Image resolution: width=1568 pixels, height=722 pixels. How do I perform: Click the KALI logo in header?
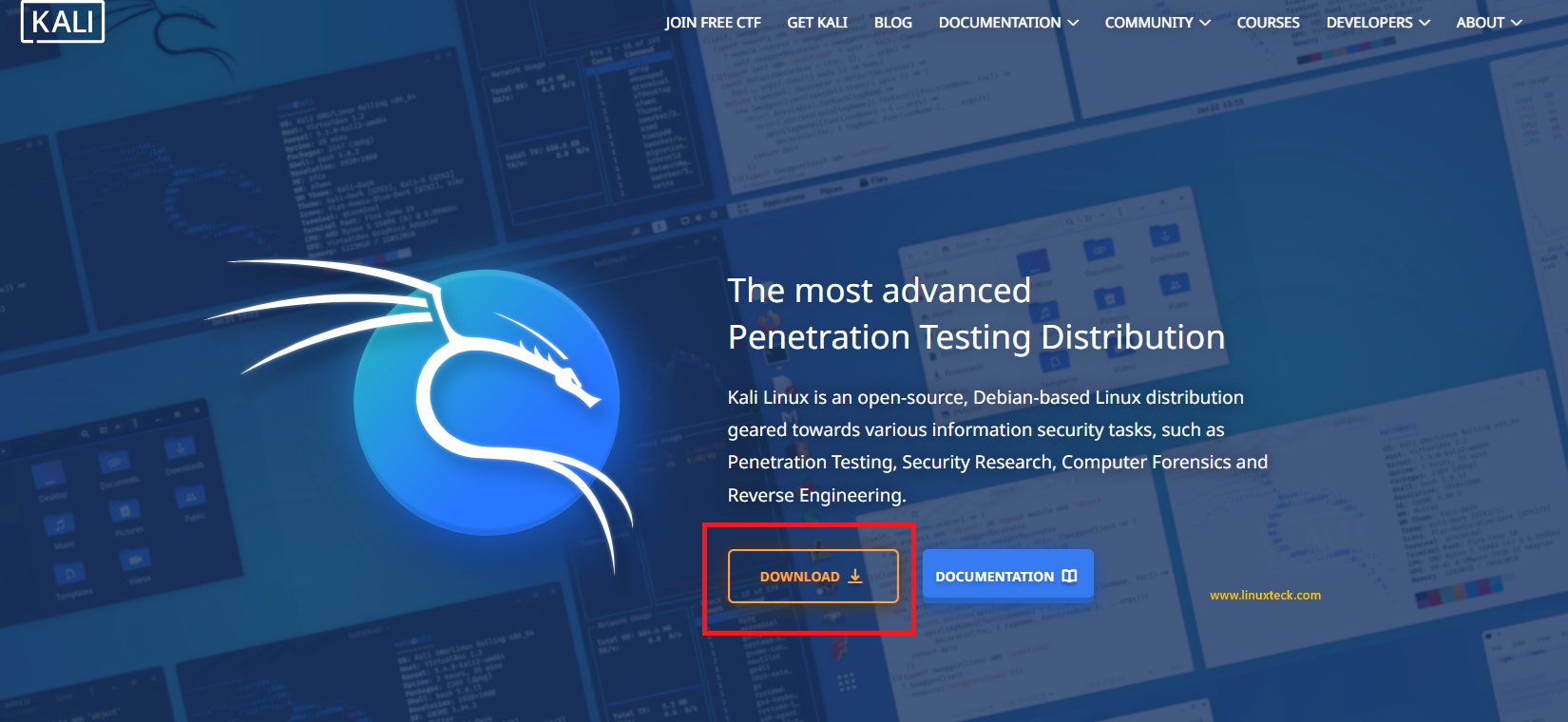point(63,21)
